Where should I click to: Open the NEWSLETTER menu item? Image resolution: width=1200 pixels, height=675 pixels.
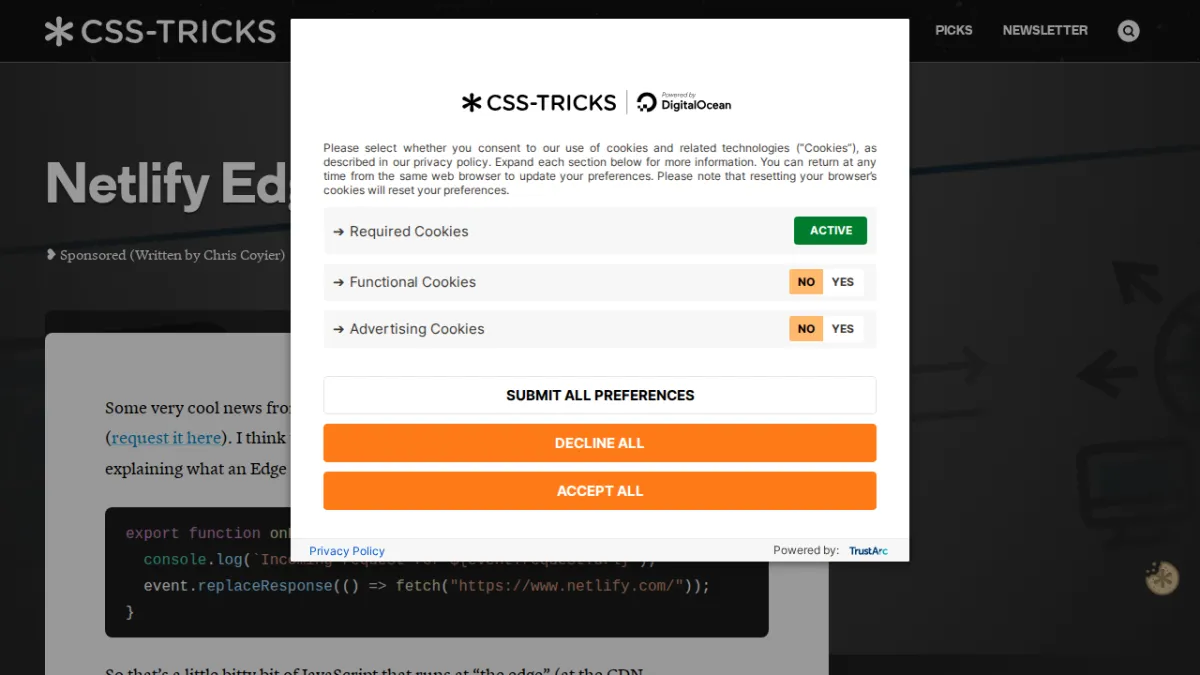point(1045,30)
